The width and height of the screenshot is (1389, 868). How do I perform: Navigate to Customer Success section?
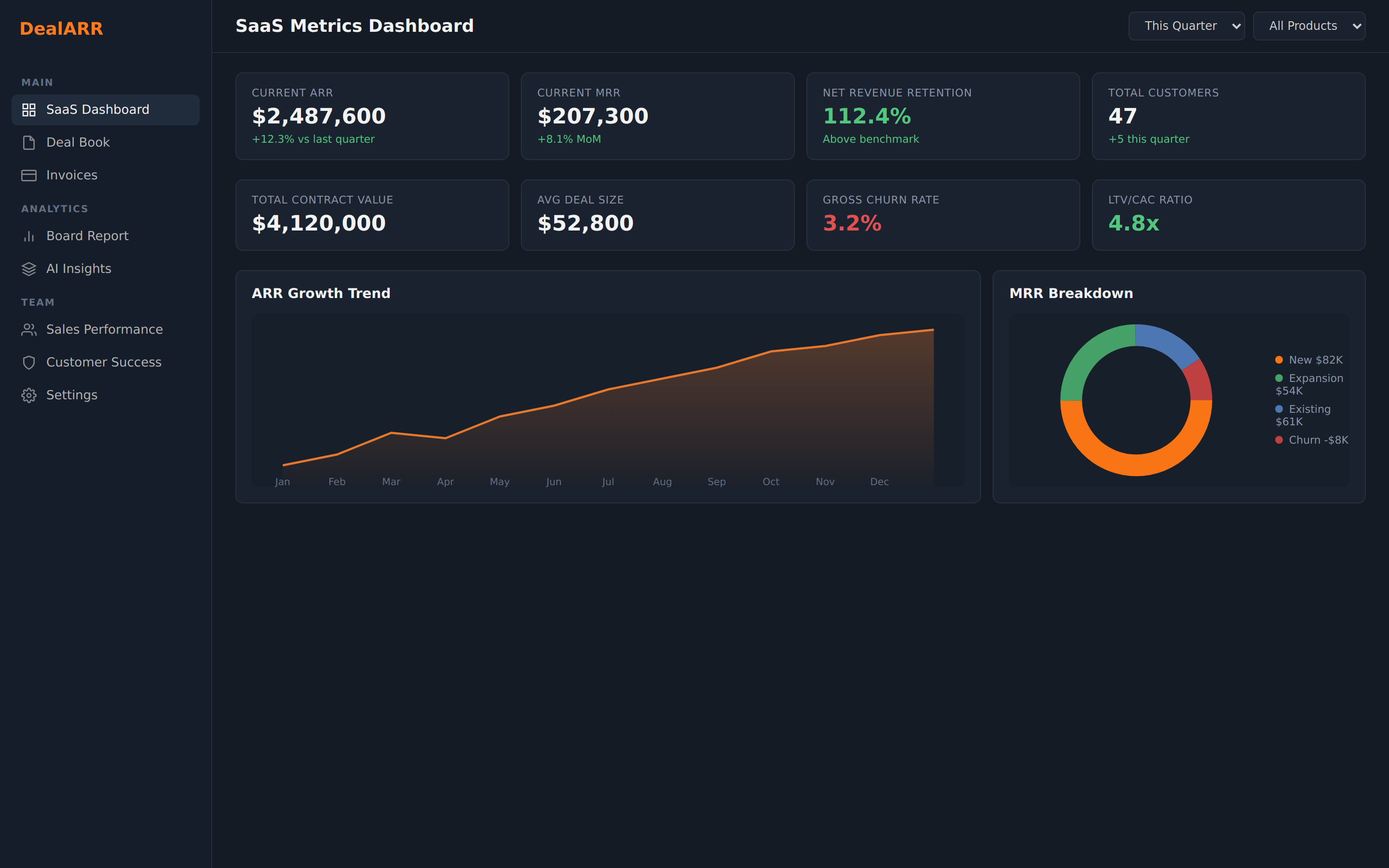pyautogui.click(x=103, y=362)
